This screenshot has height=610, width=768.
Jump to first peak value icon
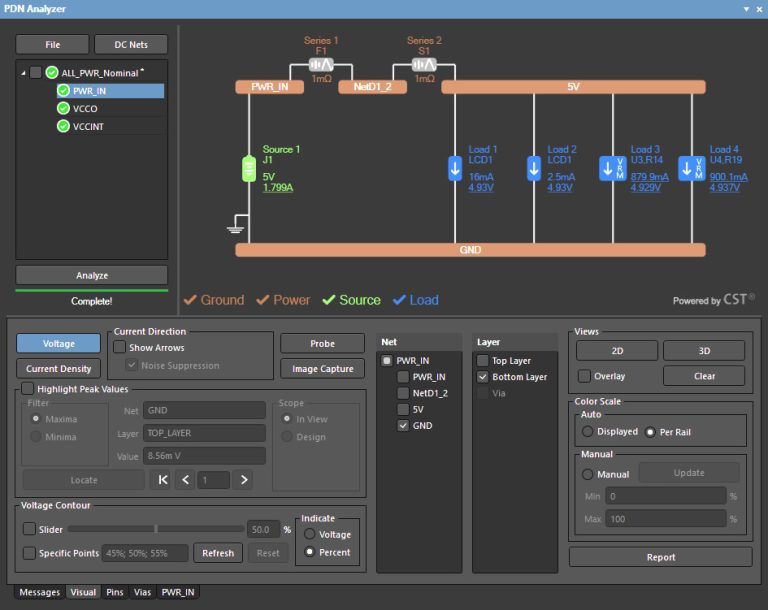pyautogui.click(x=163, y=480)
